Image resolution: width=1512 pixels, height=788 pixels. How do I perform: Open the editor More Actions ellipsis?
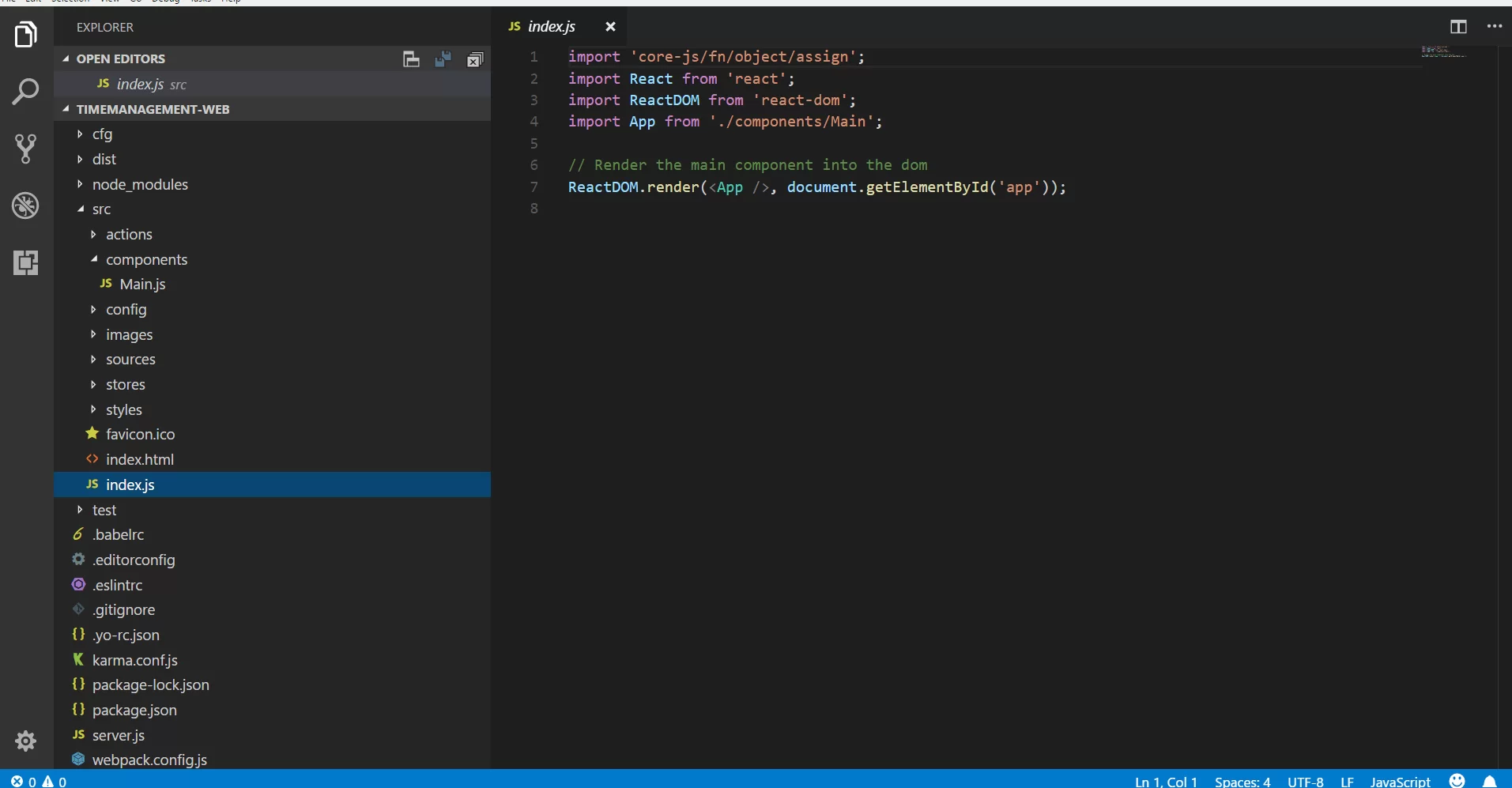point(1494,26)
